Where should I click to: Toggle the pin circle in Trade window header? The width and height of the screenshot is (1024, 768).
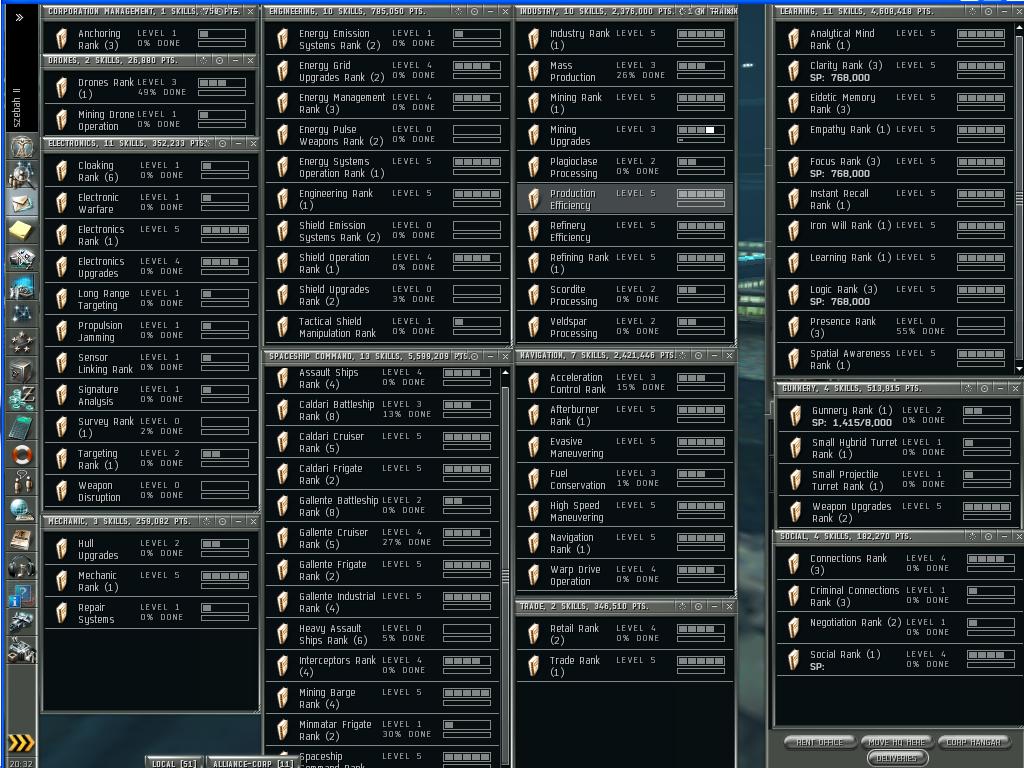click(699, 606)
